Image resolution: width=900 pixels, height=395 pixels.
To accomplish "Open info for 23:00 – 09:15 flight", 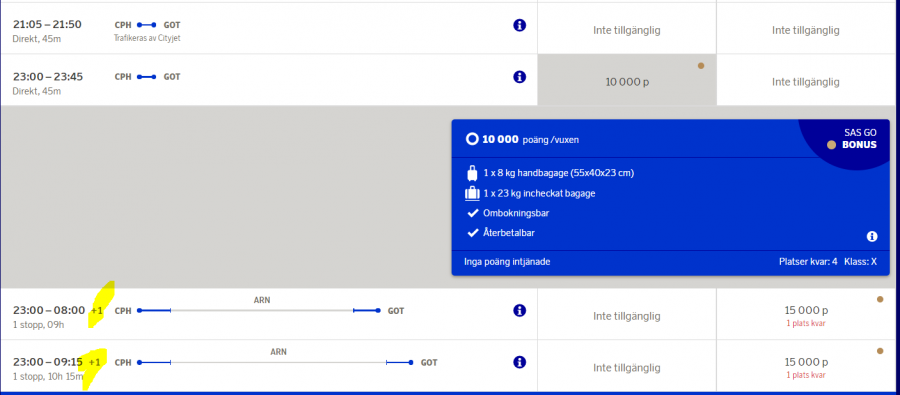I will (519, 362).
